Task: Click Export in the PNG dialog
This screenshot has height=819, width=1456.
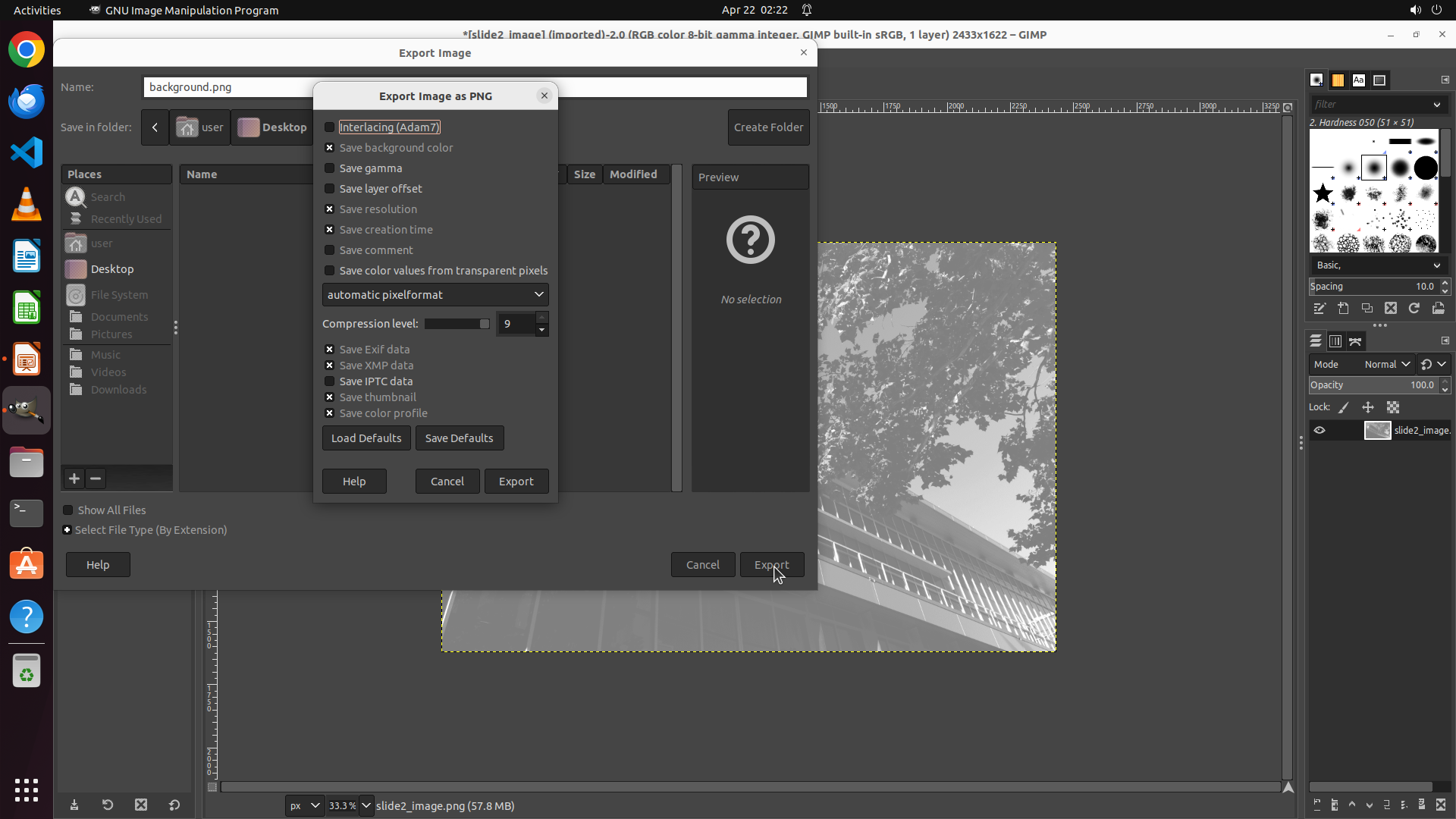Action: tap(516, 482)
